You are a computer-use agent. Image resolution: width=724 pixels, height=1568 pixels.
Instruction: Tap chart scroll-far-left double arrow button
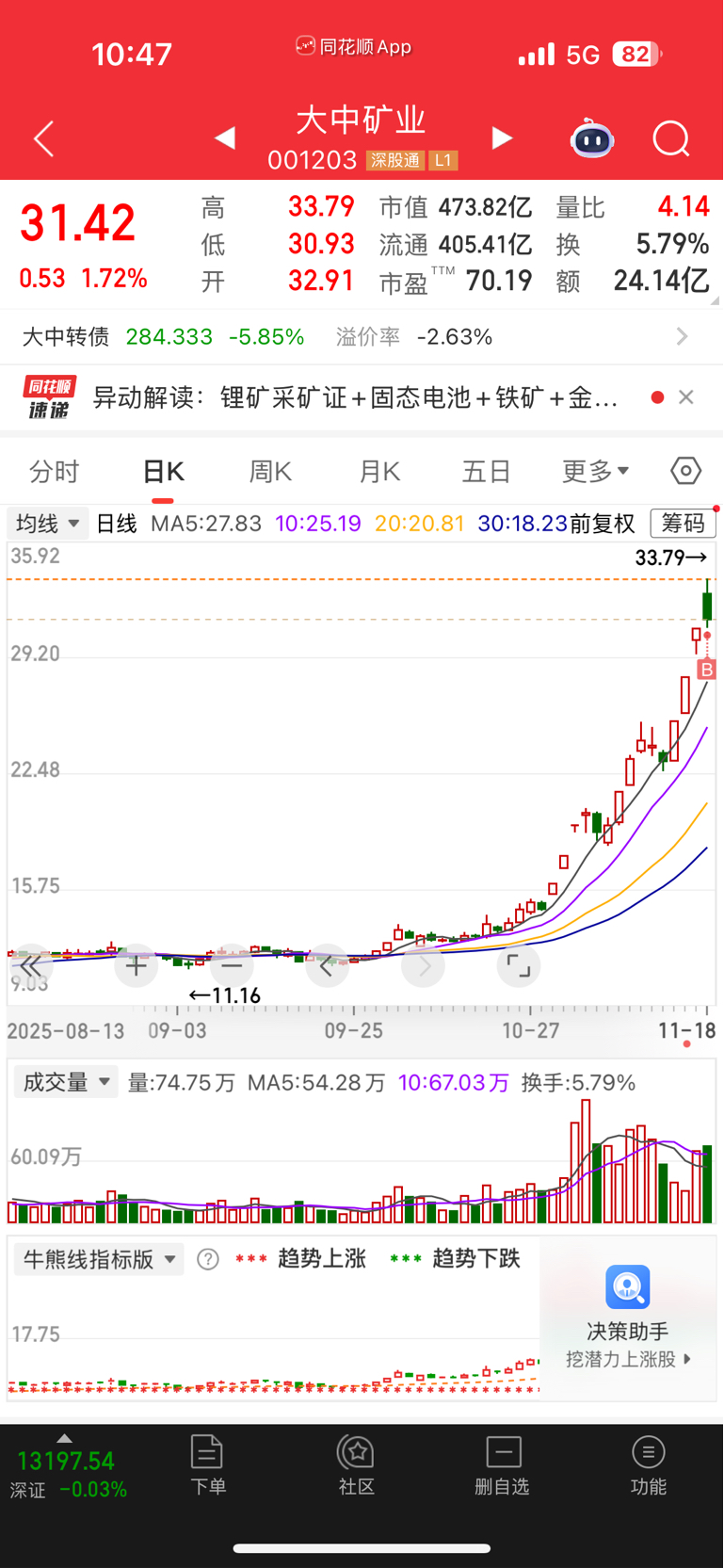pos(30,965)
